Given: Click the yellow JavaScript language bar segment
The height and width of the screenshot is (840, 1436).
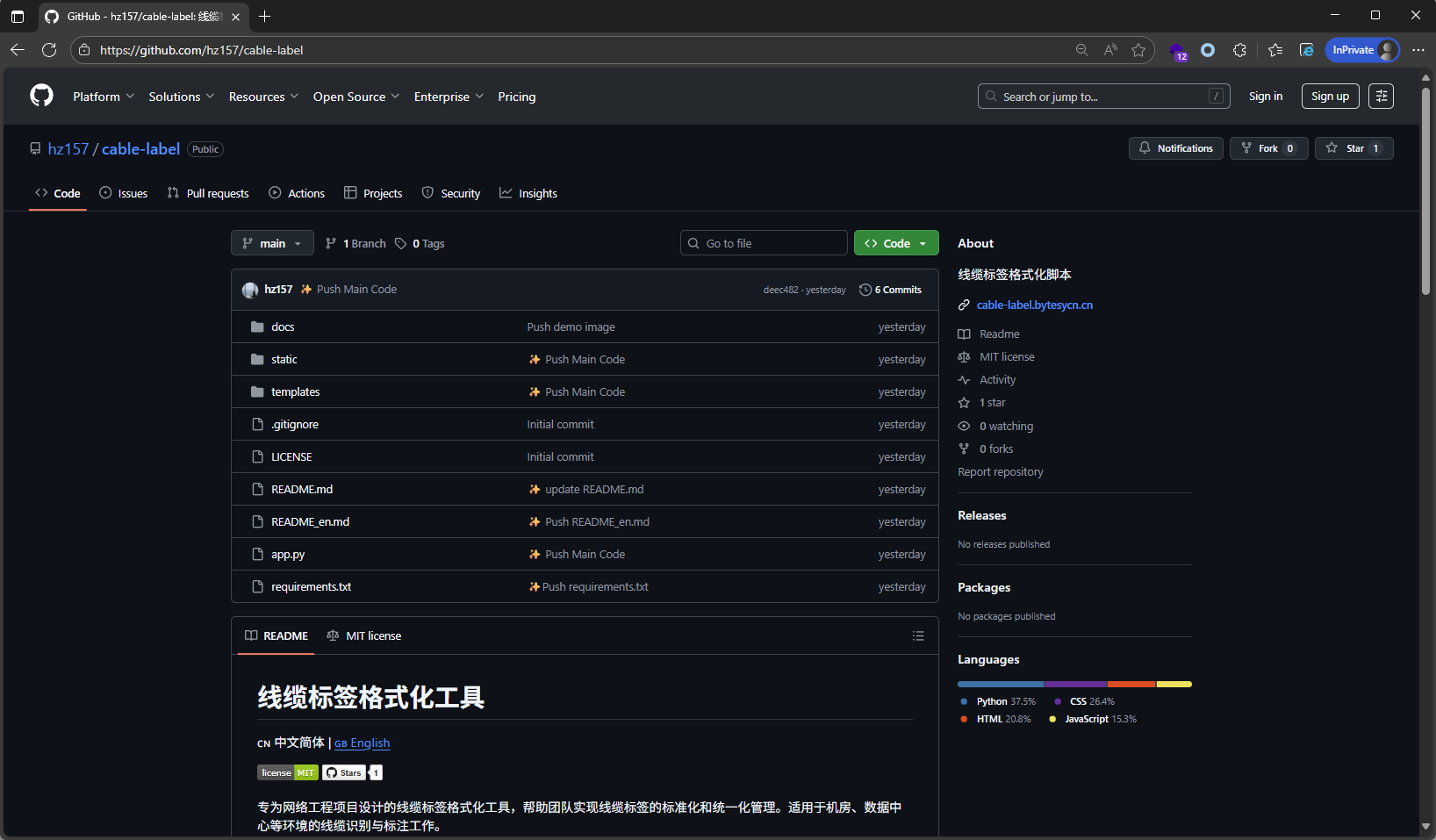Looking at the screenshot, I should click(1174, 684).
